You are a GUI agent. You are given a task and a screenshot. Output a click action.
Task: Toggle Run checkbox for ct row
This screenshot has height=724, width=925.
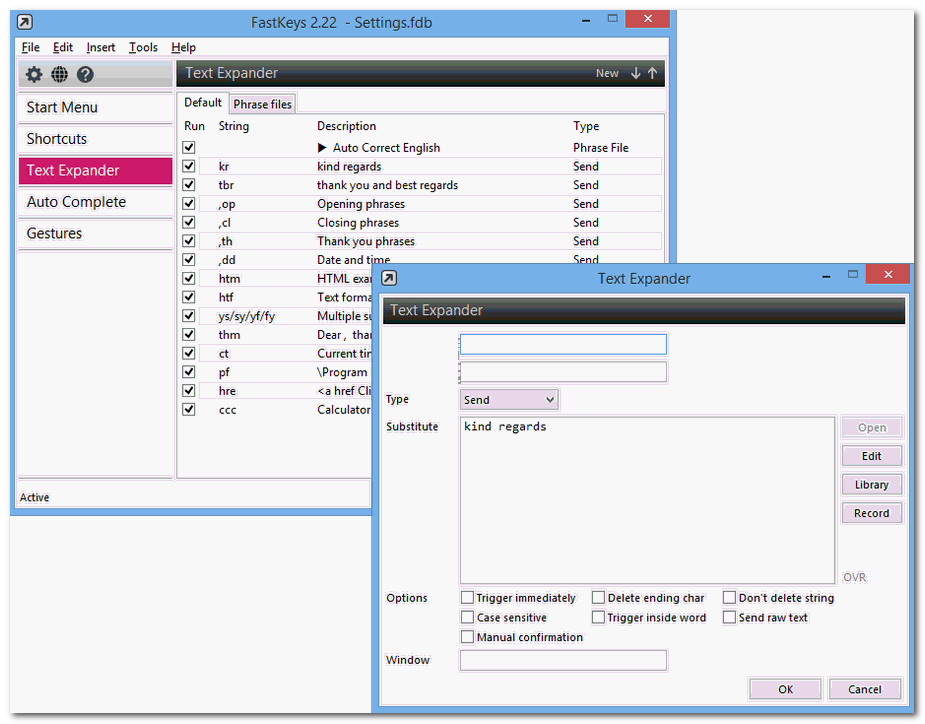[x=189, y=353]
